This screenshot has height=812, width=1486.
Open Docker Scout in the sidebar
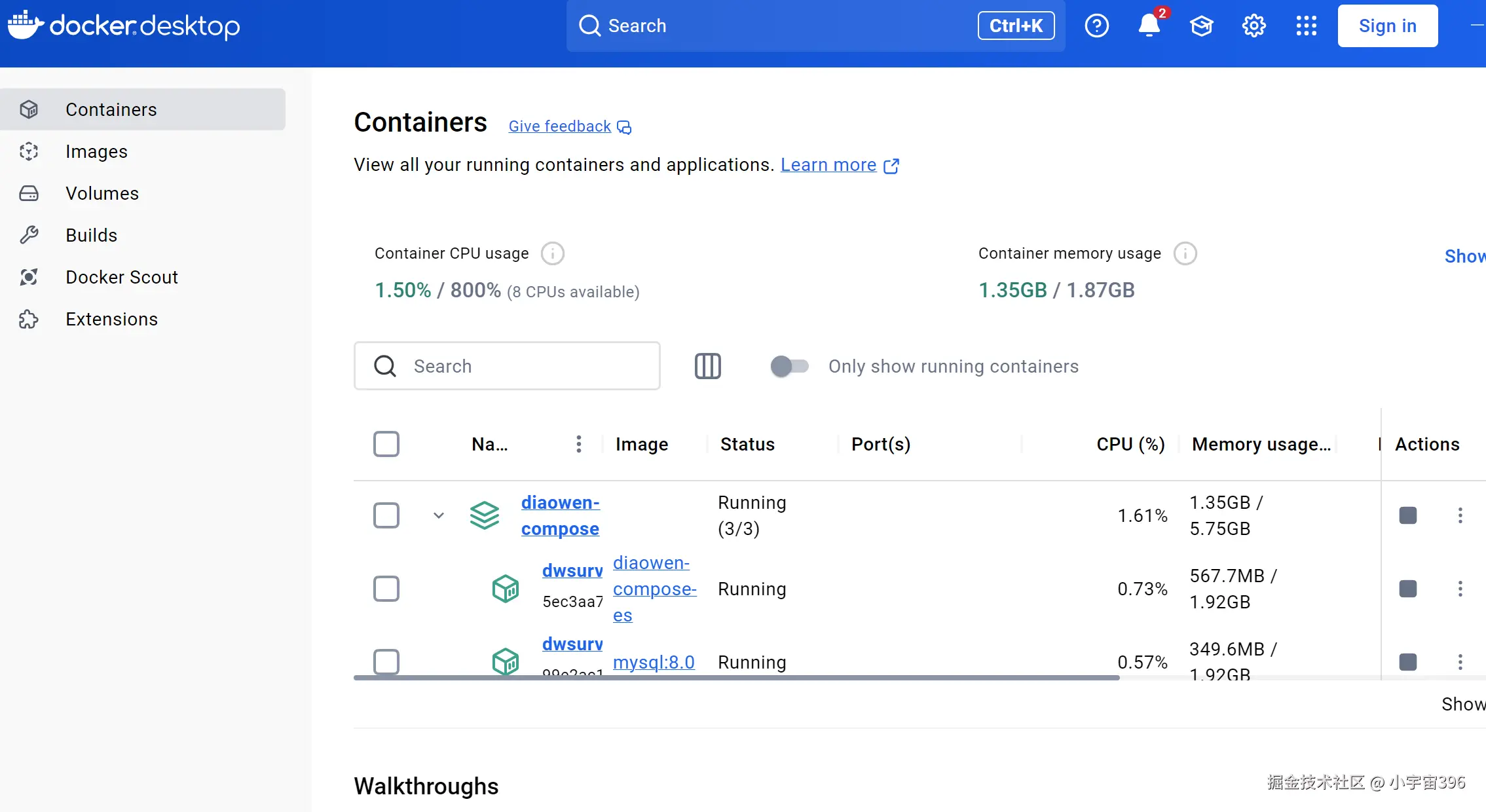[122, 277]
